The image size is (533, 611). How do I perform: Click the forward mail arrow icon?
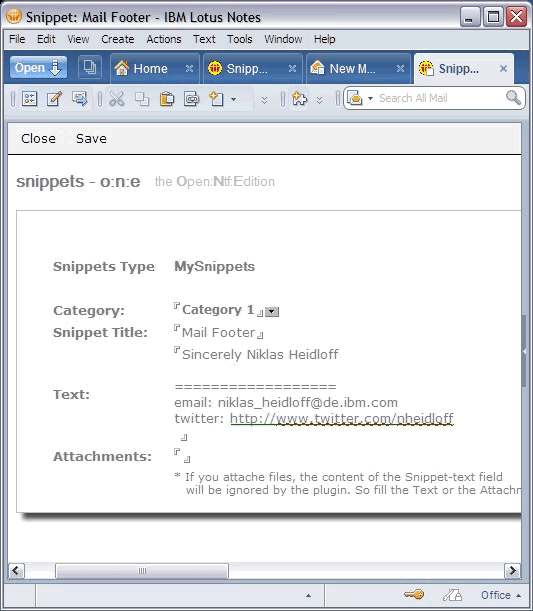(x=79, y=99)
